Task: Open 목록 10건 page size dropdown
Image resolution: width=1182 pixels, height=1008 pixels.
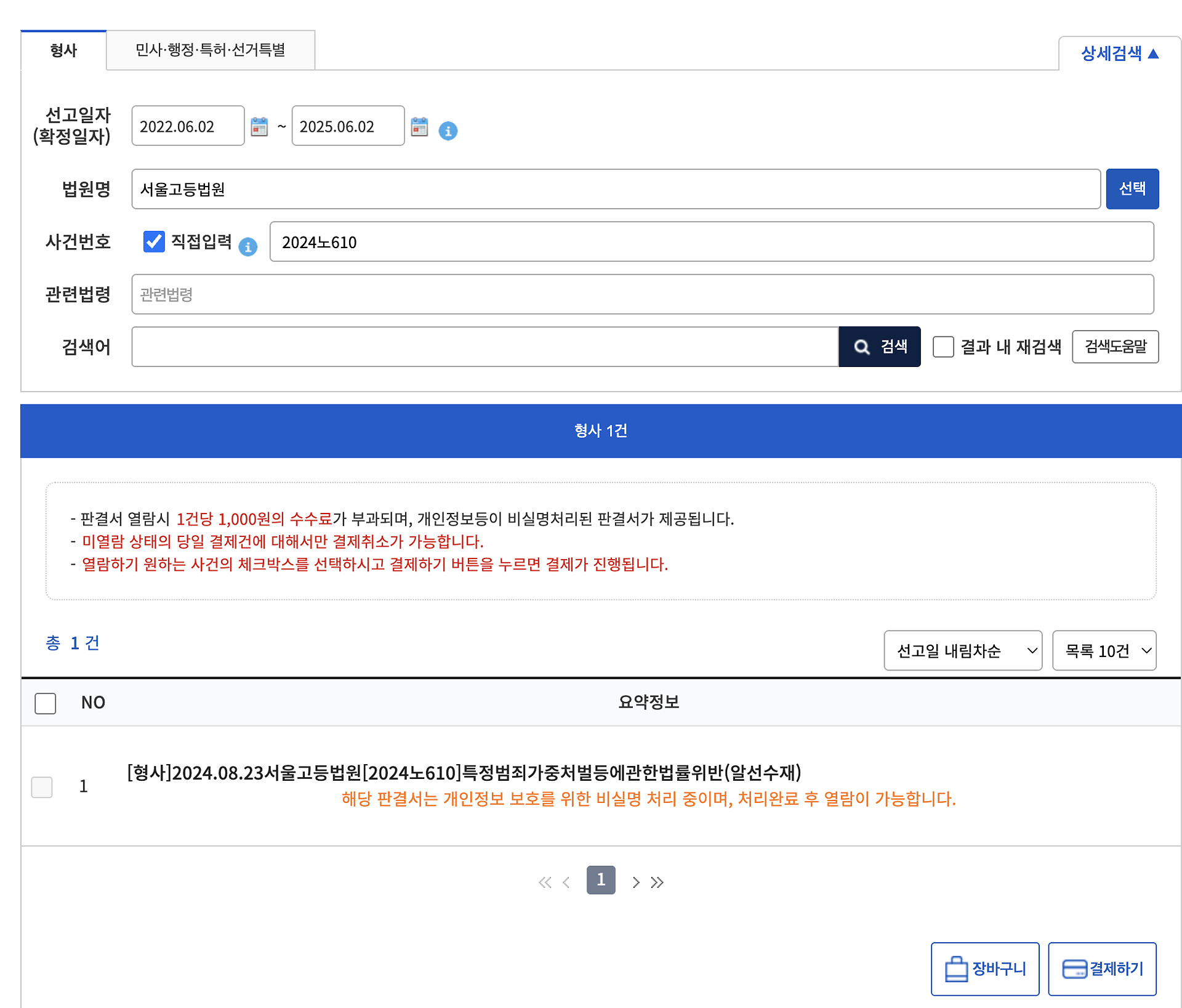Action: click(x=1104, y=650)
